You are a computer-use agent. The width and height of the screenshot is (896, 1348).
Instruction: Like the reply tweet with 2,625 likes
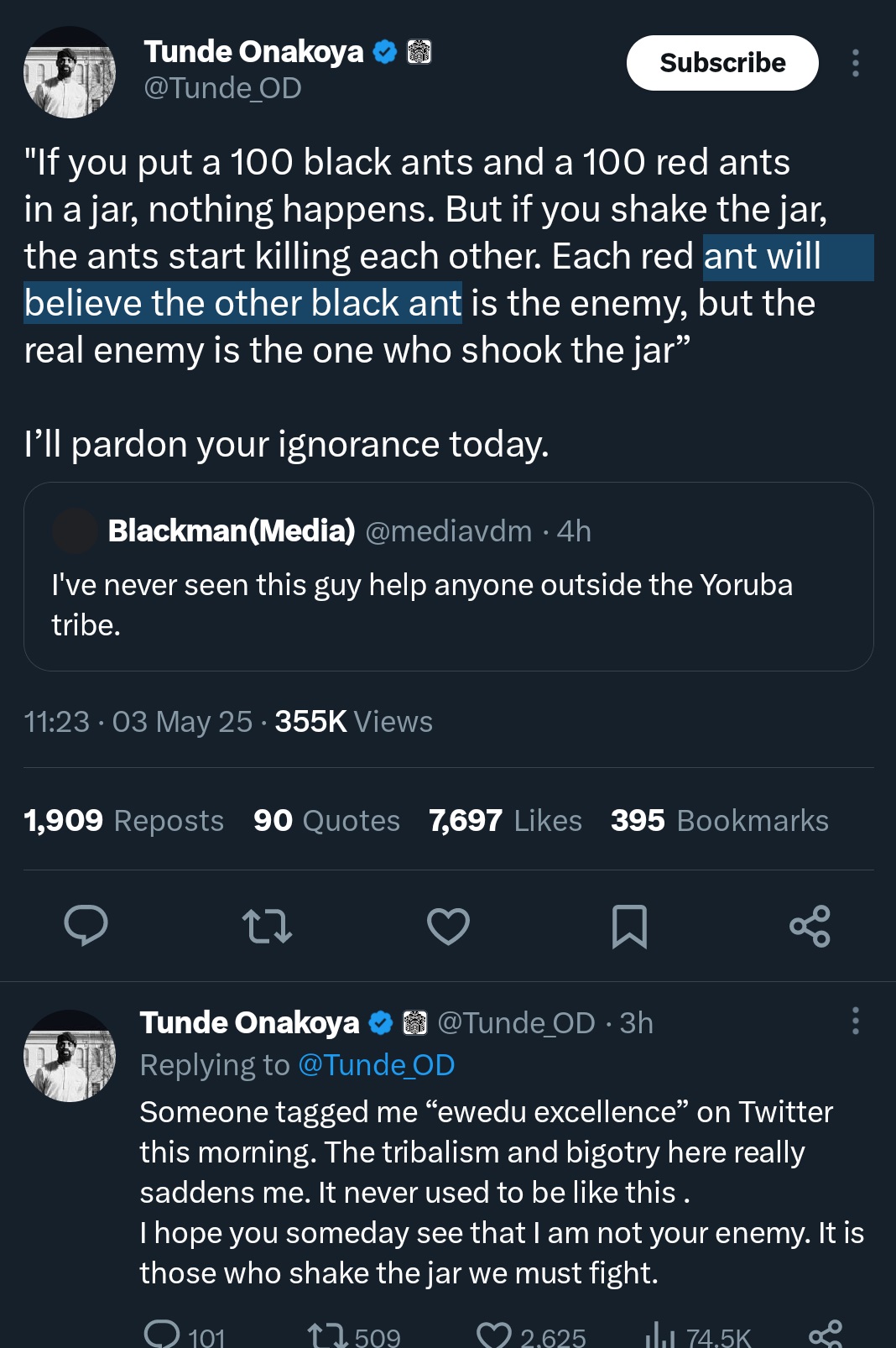click(x=494, y=1335)
